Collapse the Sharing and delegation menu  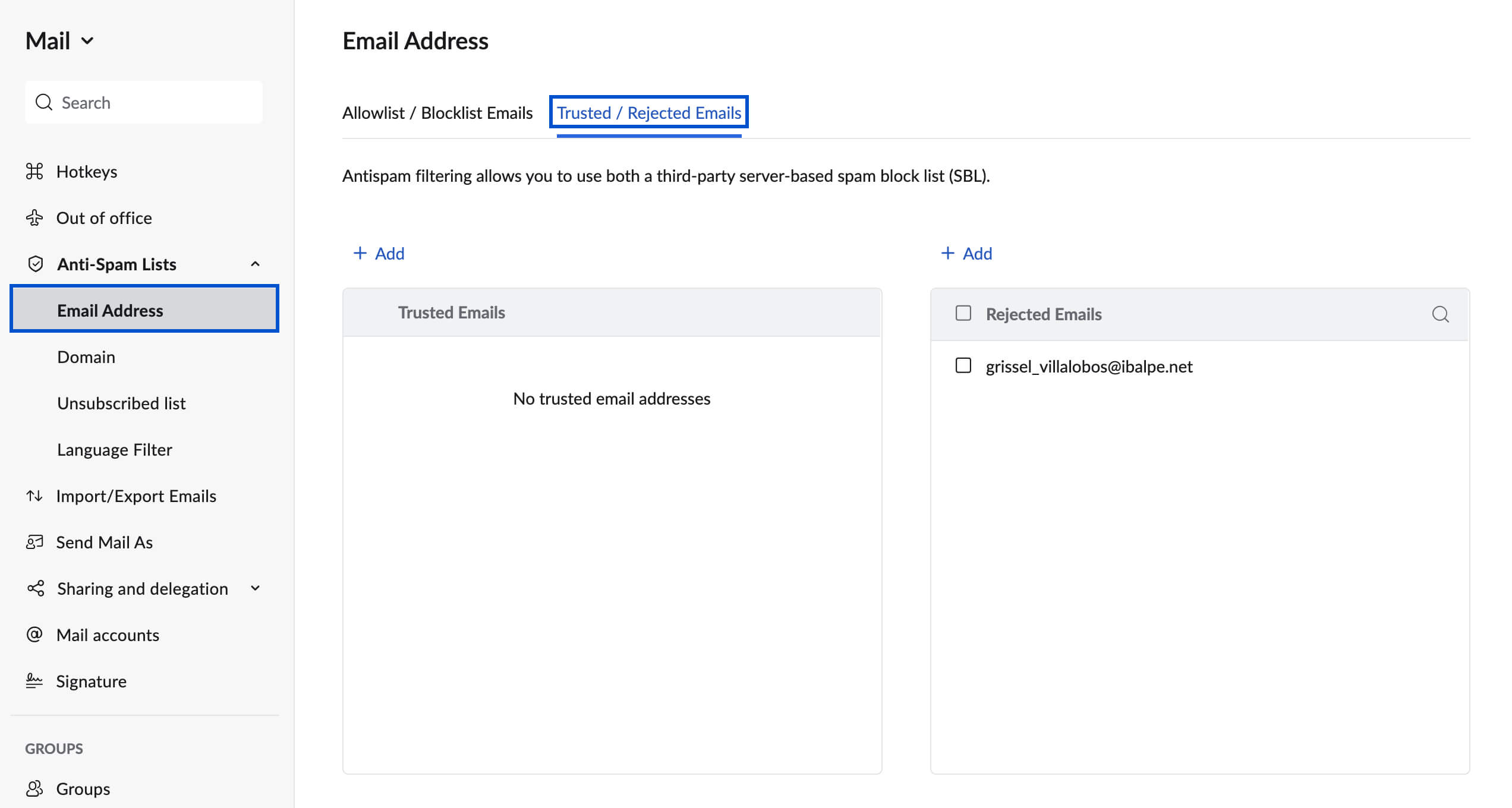[257, 589]
